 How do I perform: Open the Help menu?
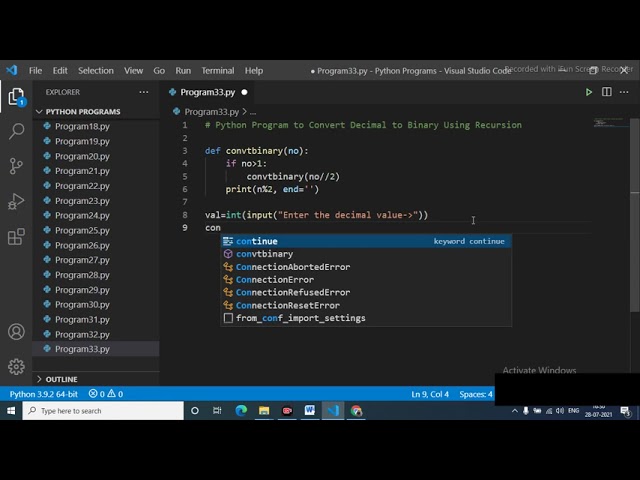click(x=254, y=71)
